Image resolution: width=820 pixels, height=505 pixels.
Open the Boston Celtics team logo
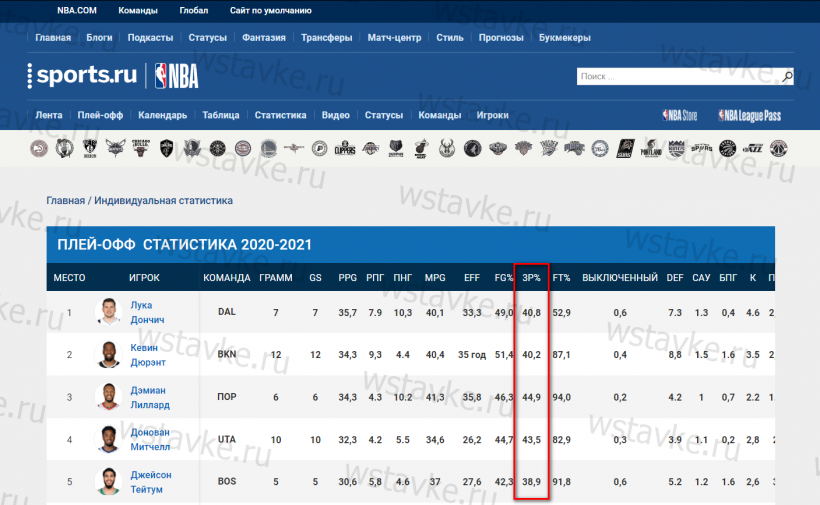click(64, 149)
